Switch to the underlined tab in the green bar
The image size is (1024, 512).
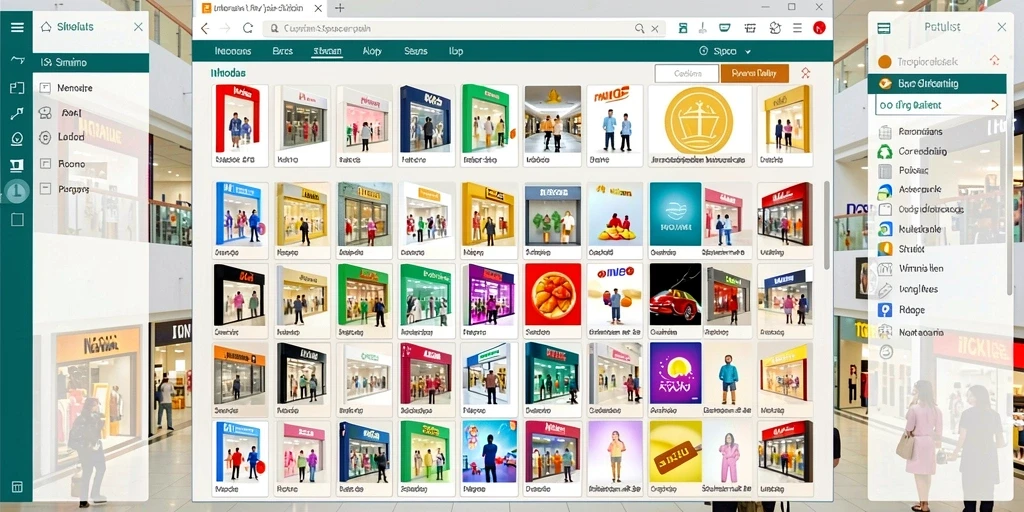point(327,51)
